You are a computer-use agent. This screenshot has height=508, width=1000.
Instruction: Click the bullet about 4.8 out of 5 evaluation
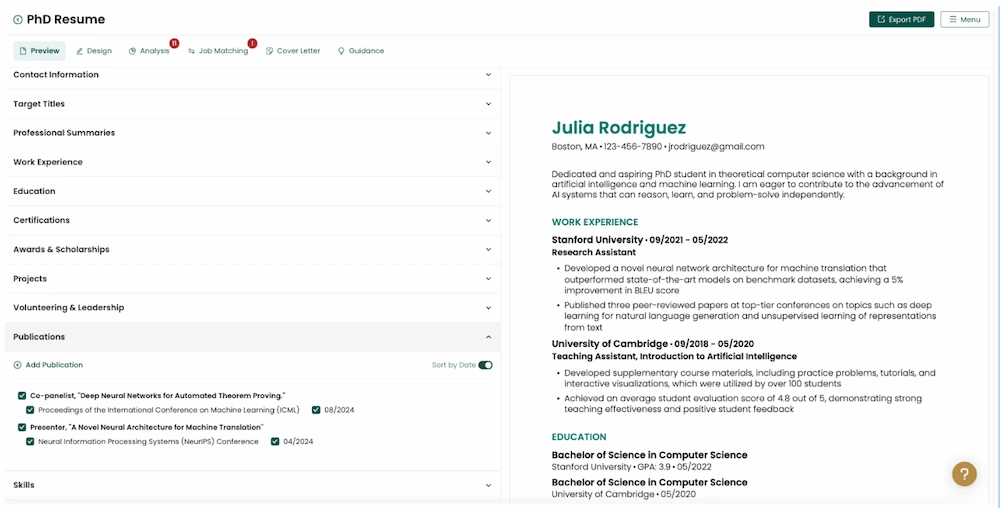742,403
